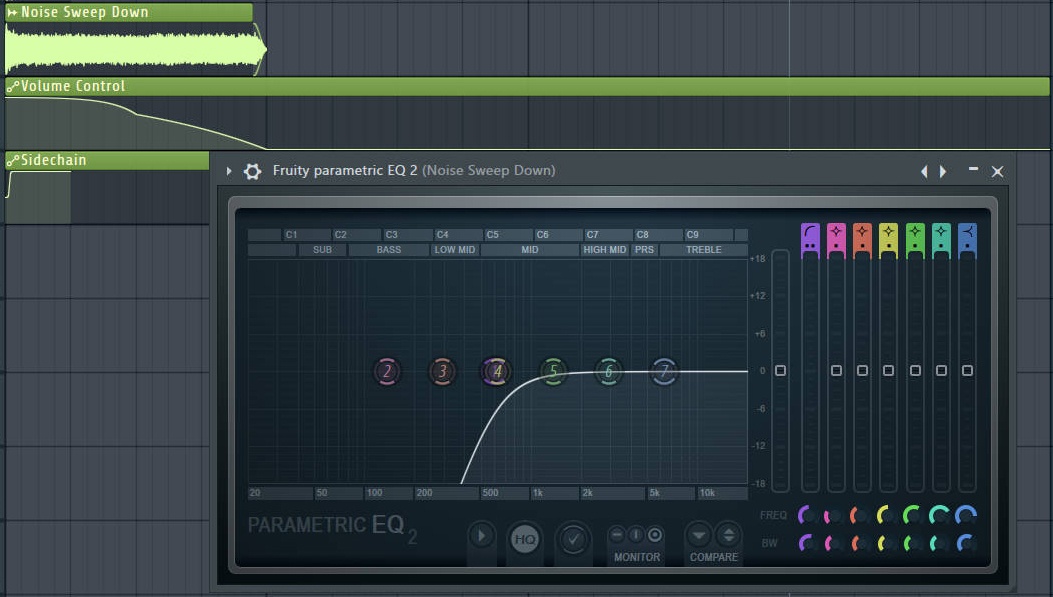Expand the EQ plugin menu arrow
This screenshot has width=1053, height=597.
[229, 171]
